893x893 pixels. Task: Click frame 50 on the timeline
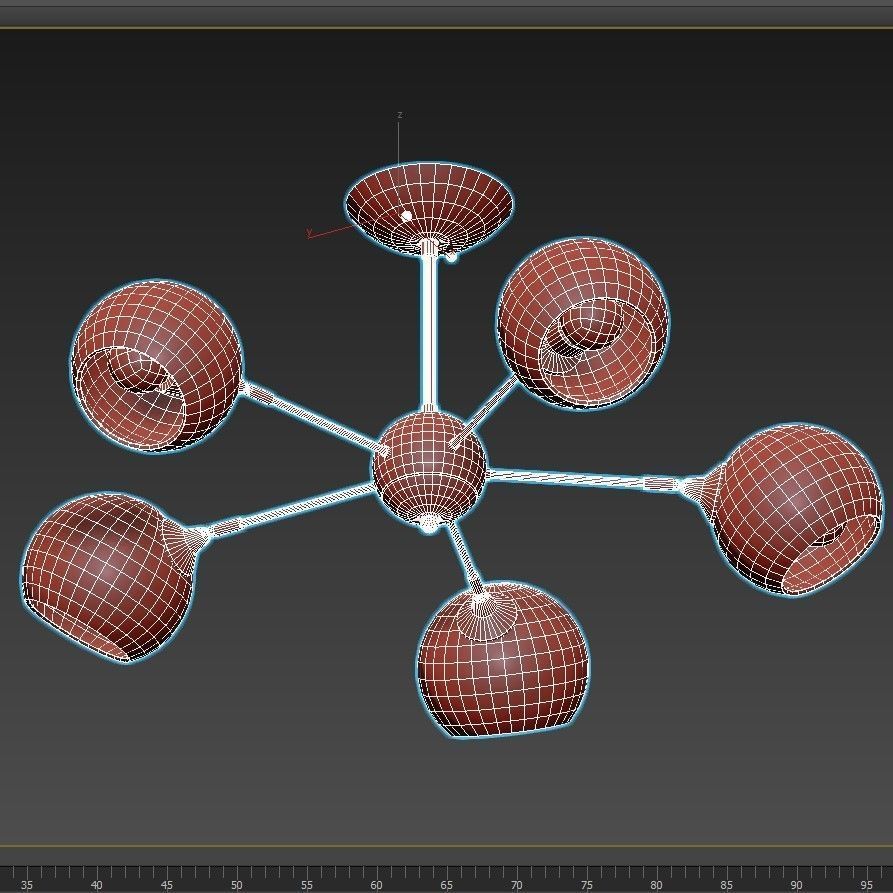click(236, 885)
